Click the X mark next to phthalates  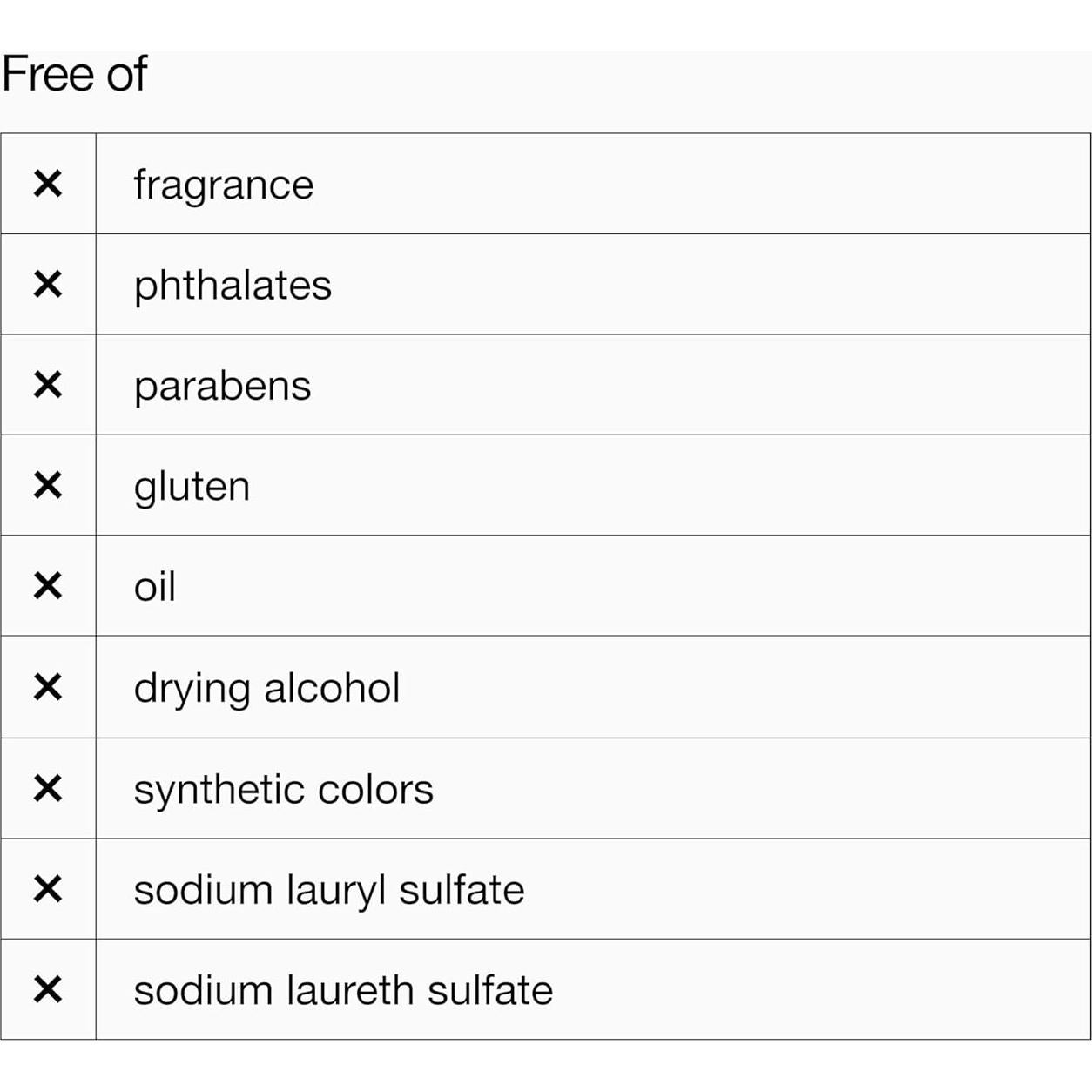pos(48,284)
